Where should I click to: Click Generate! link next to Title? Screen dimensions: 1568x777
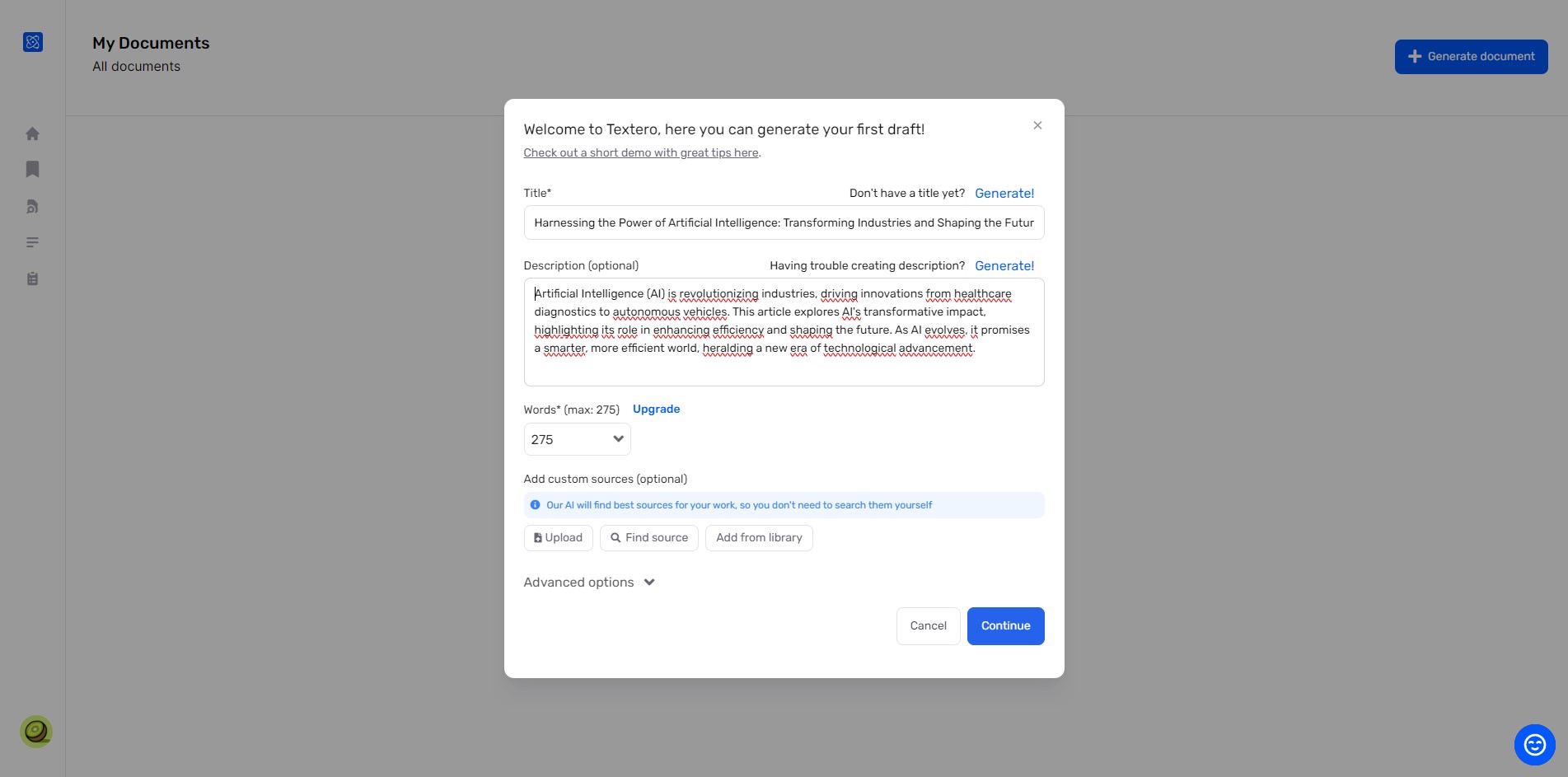coord(1004,193)
